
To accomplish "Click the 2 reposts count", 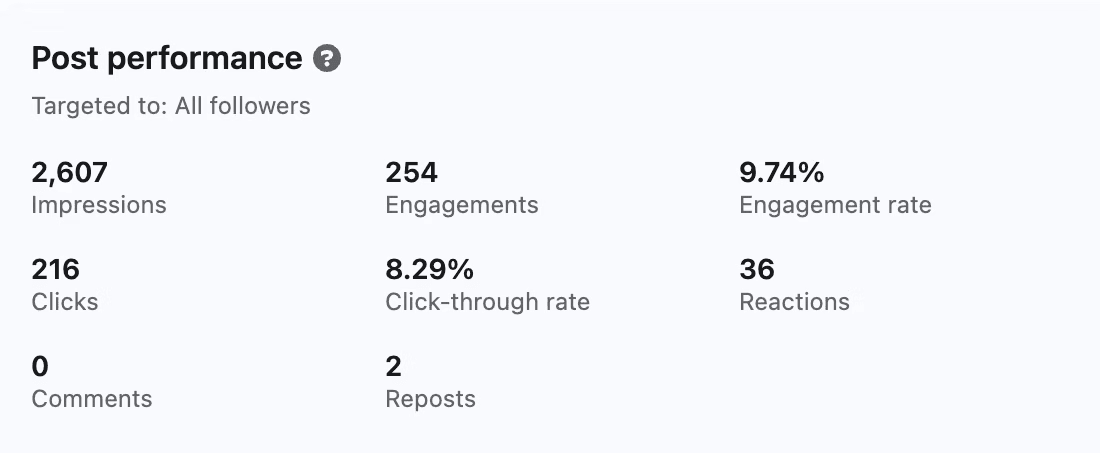I will coord(393,366).
